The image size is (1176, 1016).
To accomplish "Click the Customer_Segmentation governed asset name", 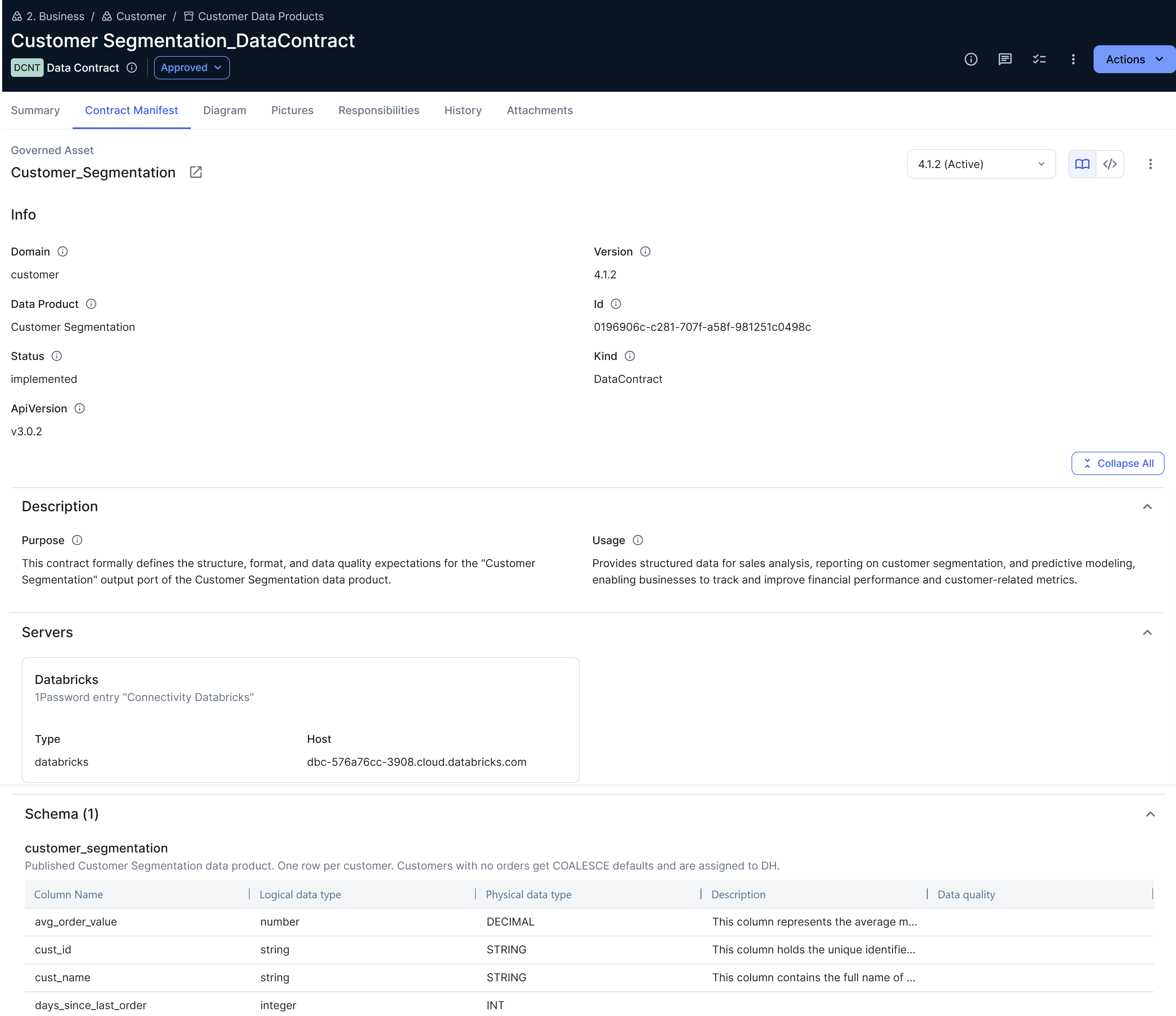I will tap(93, 173).
